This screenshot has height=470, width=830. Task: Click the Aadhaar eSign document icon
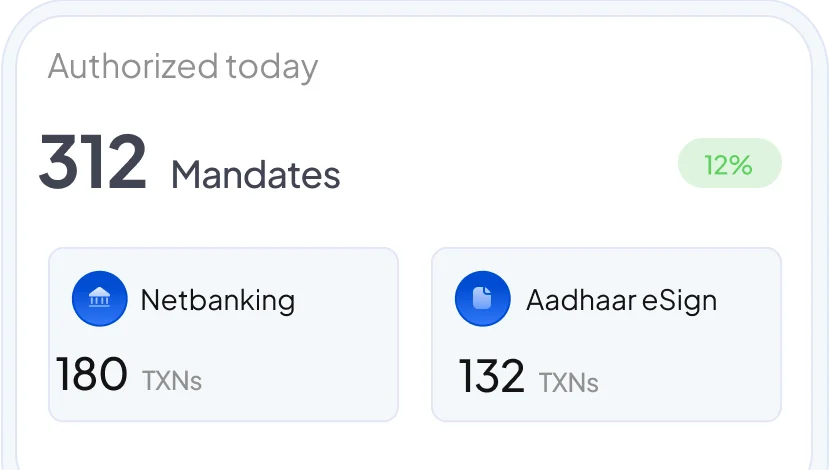pyautogui.click(x=482, y=299)
